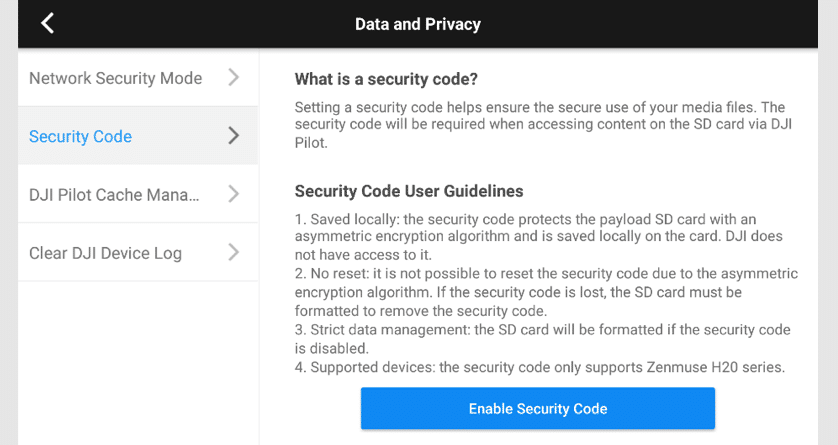838x445 pixels.
Task: Select the Security Code menu entry
Action: coord(80,136)
